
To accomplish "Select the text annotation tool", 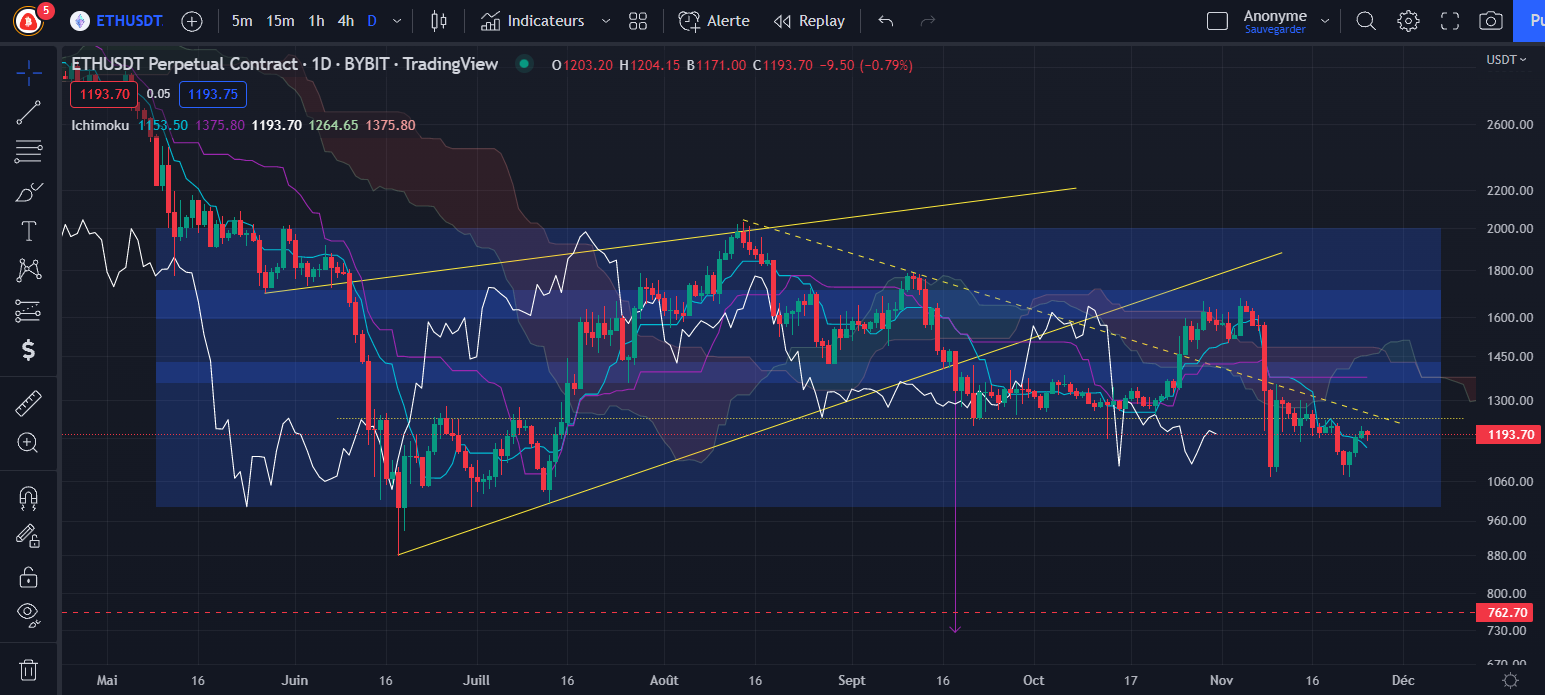I will (28, 230).
